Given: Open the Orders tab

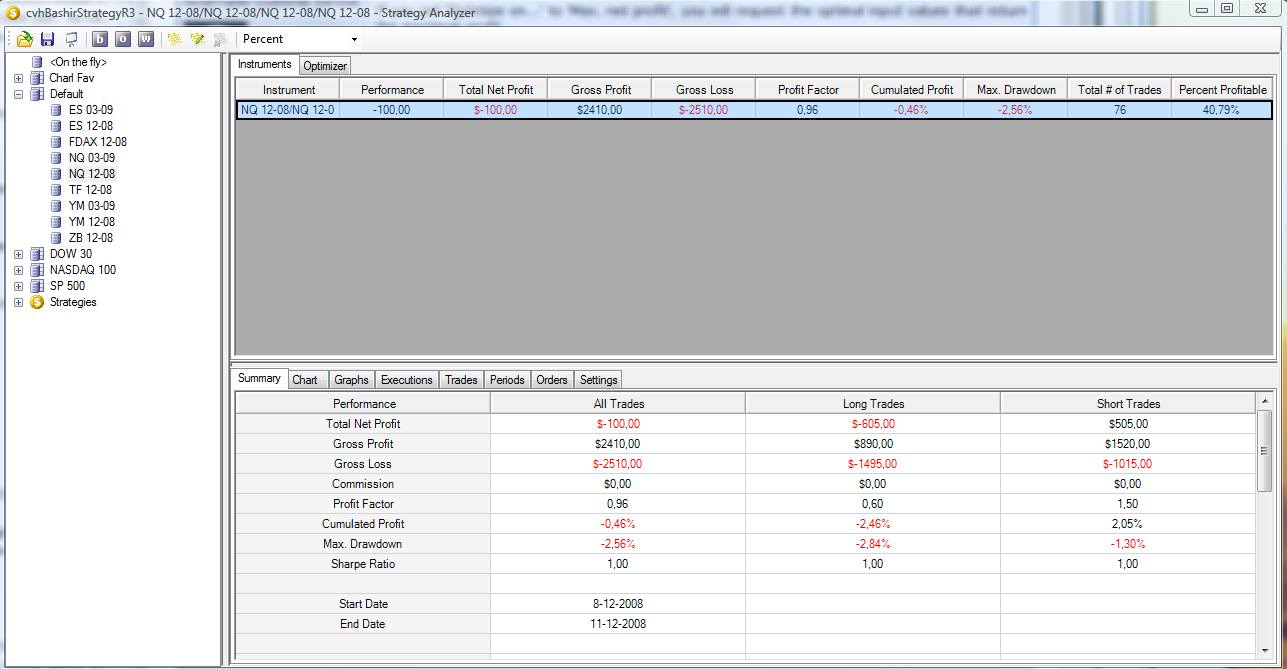Looking at the screenshot, I should [551, 380].
